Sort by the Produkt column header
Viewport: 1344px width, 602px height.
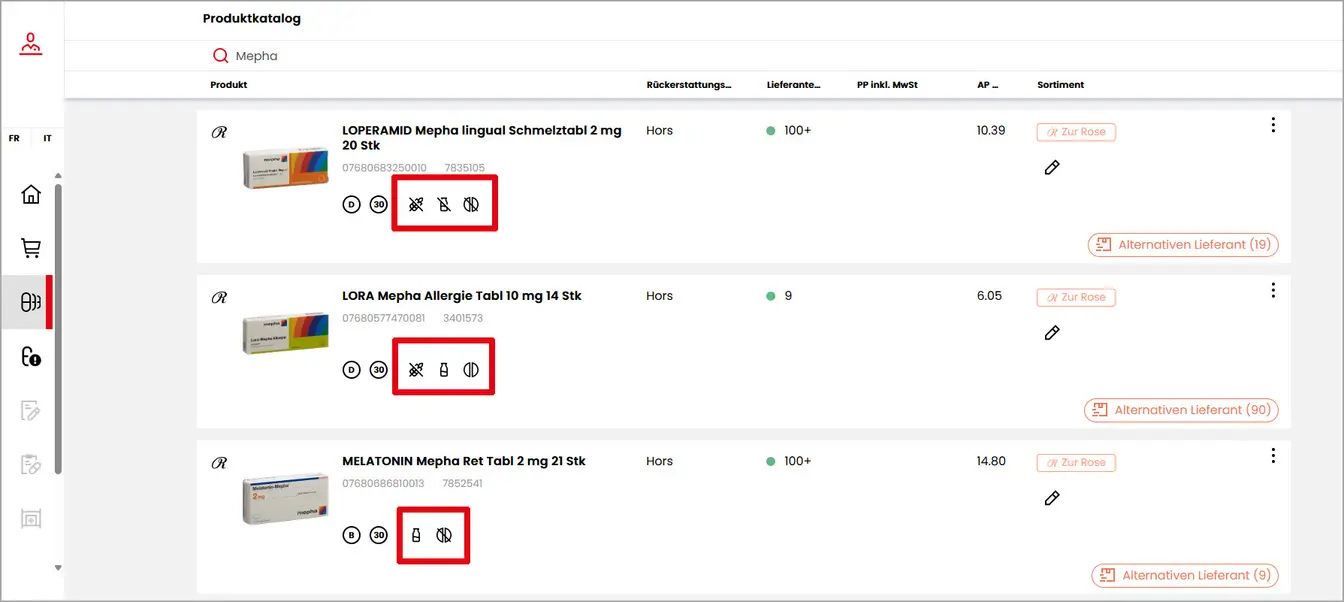(x=229, y=85)
